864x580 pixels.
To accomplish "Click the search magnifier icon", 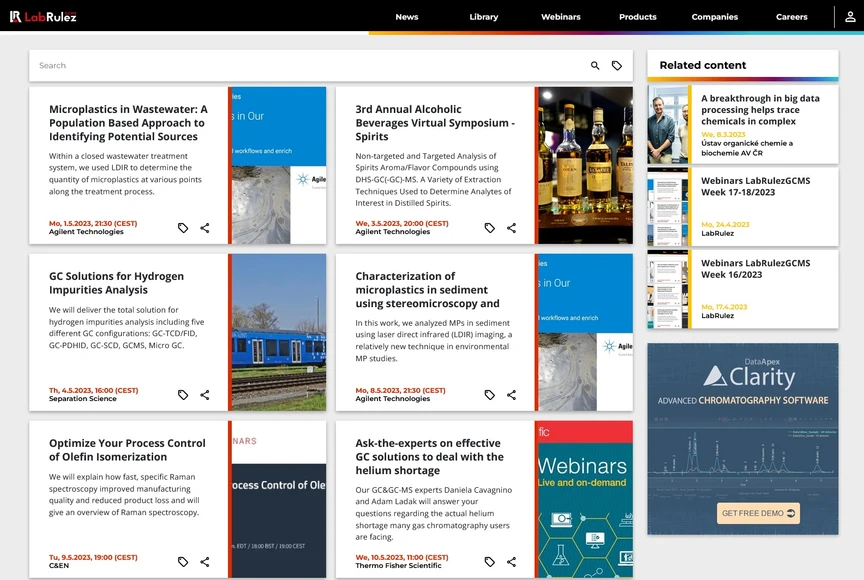I will (x=595, y=66).
